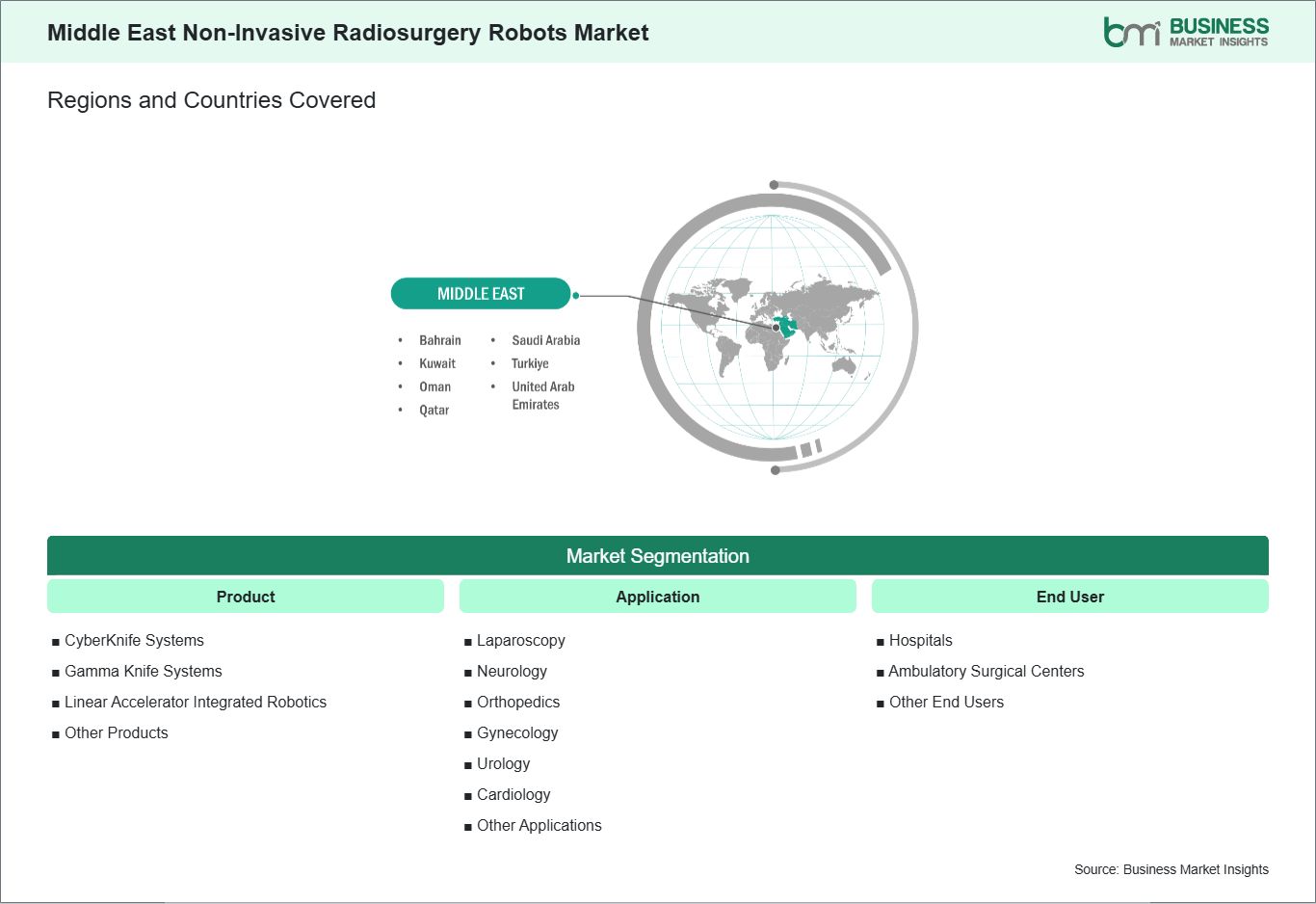The height and width of the screenshot is (904, 1316).
Task: Click 'Urology' in the Application list
Action: click(504, 763)
